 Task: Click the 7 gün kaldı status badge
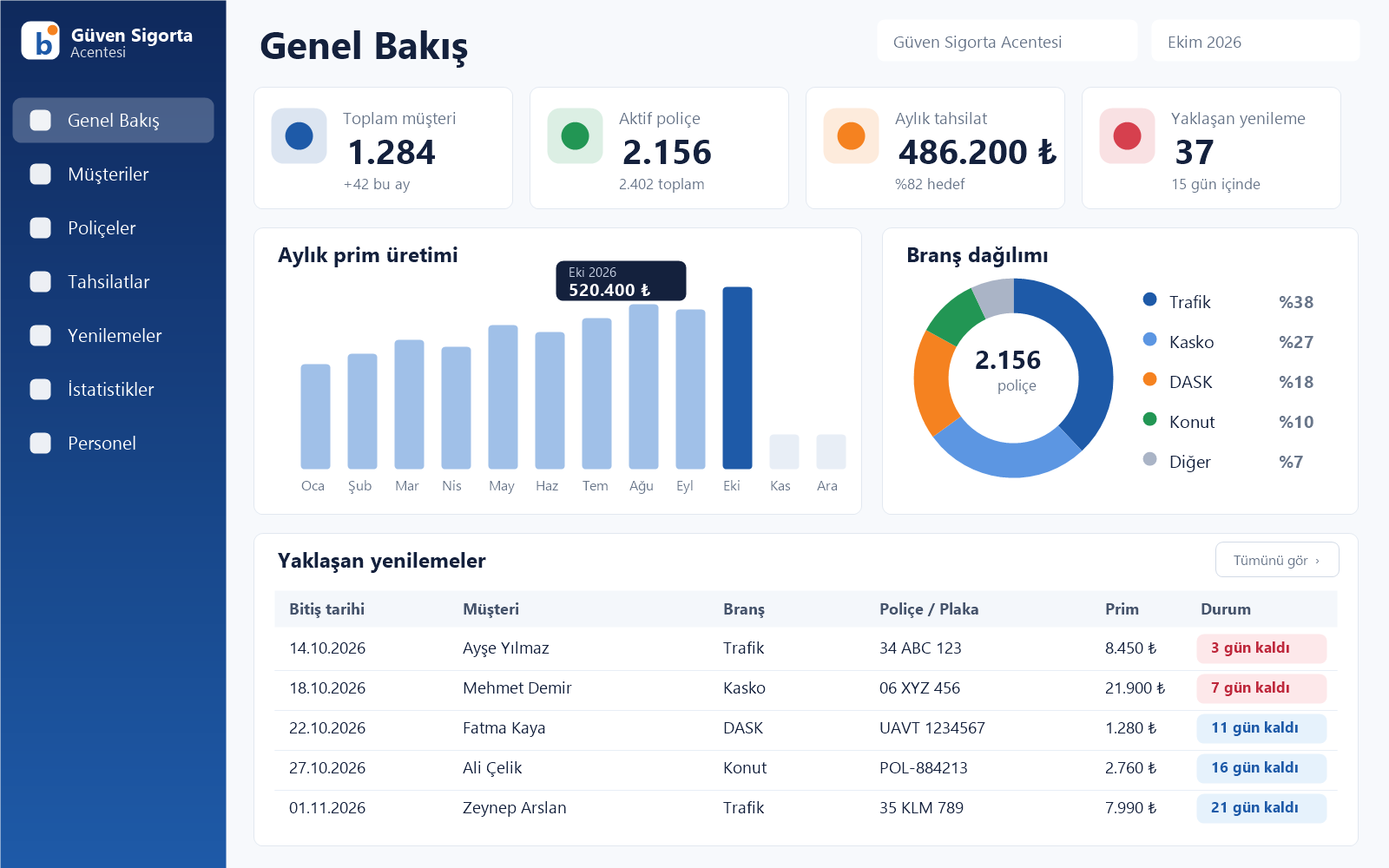click(1261, 688)
